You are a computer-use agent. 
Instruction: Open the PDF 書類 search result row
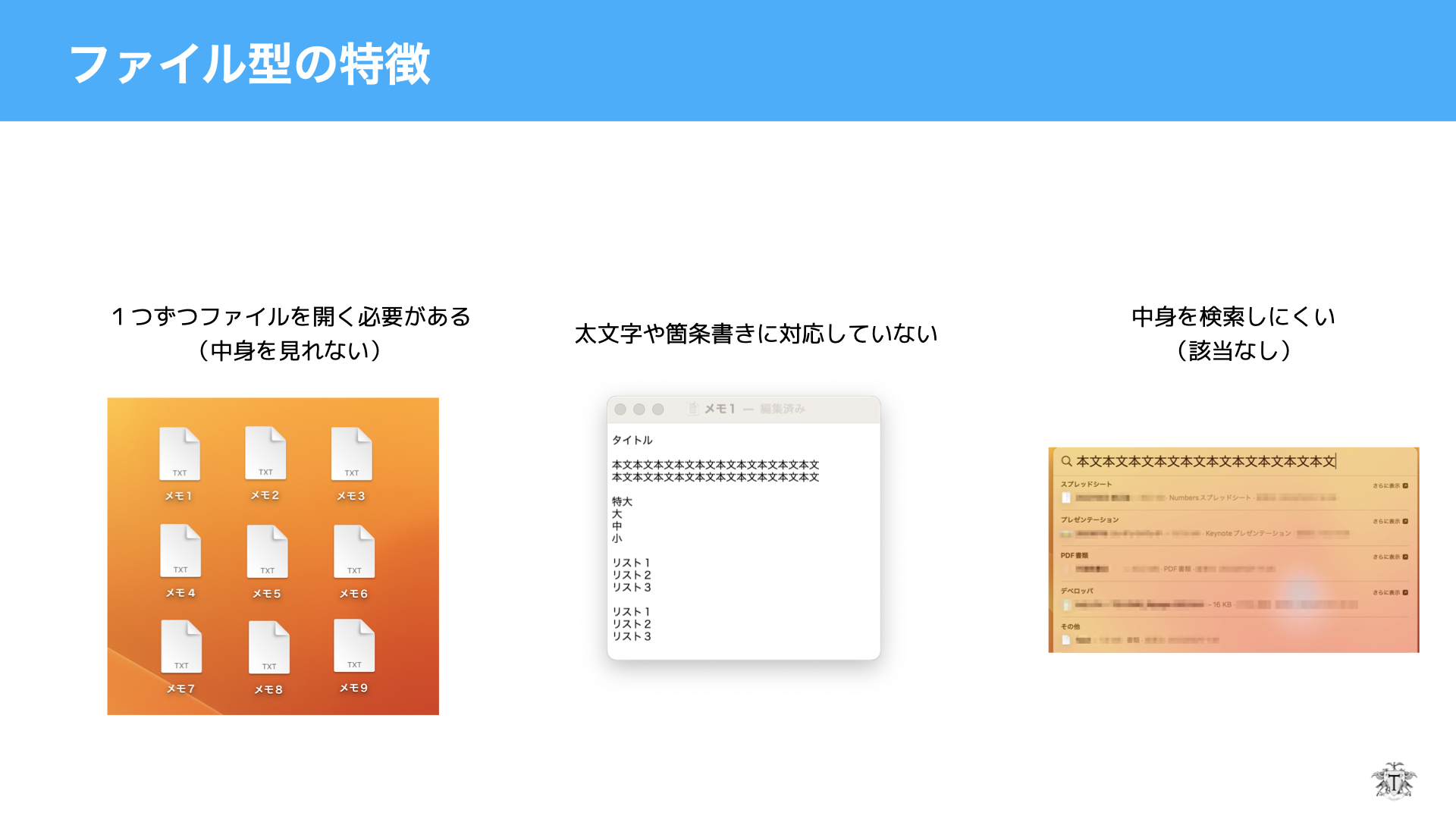[x=1234, y=569]
